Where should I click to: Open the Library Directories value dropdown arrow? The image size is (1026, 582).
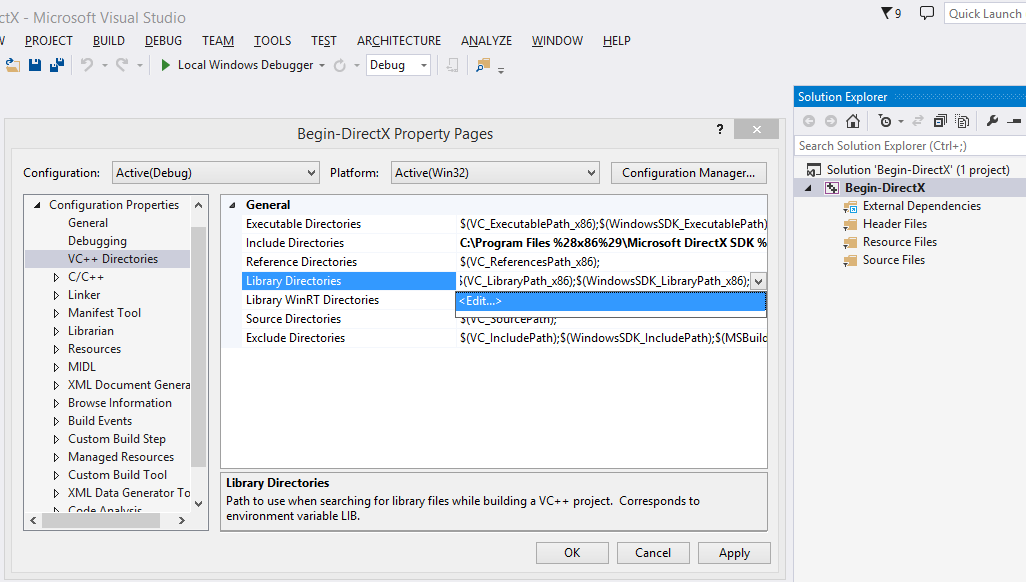click(758, 282)
